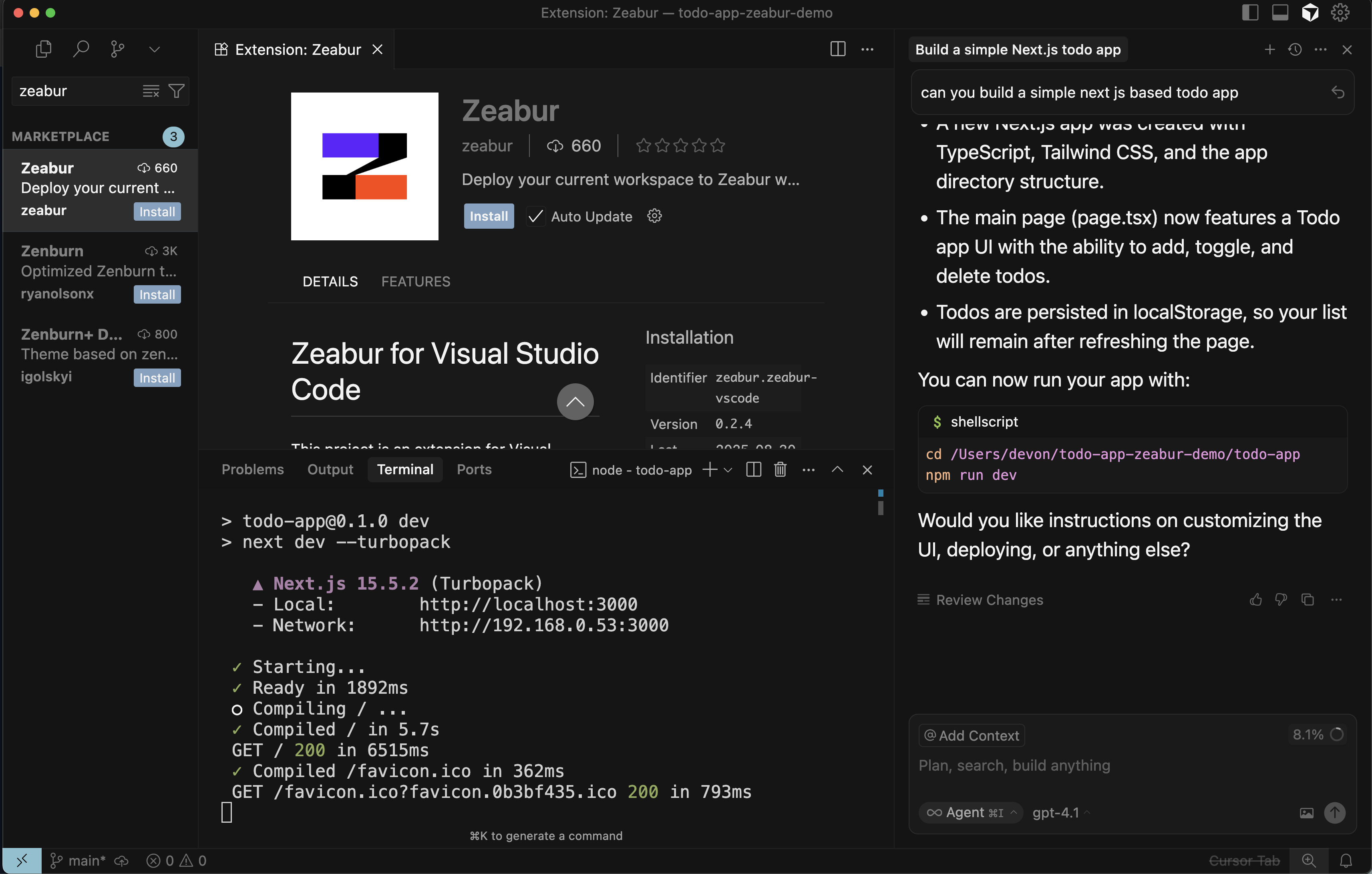The height and width of the screenshot is (874, 1372).
Task: Show chat history
Action: pyautogui.click(x=1295, y=50)
